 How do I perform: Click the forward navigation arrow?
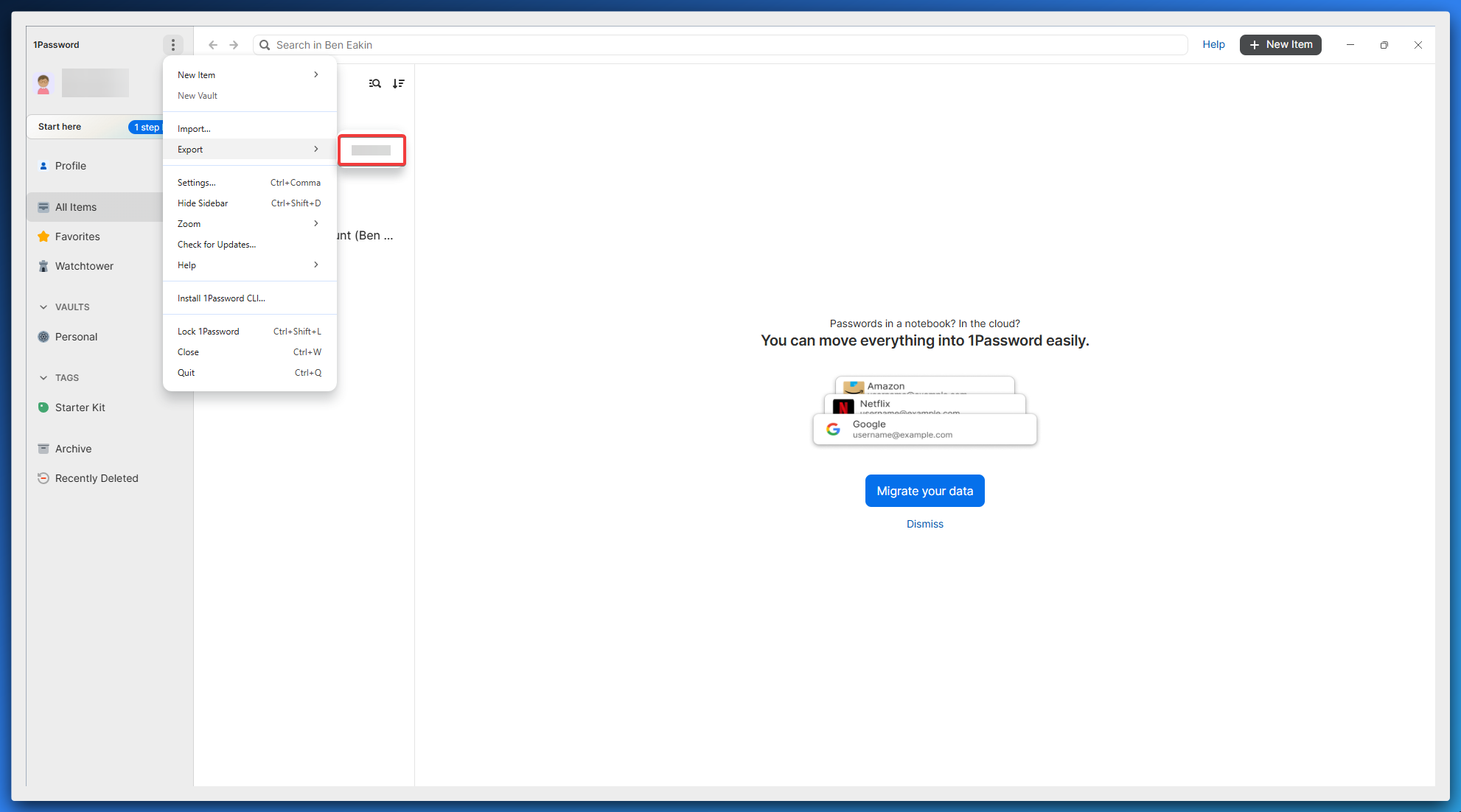click(x=234, y=45)
